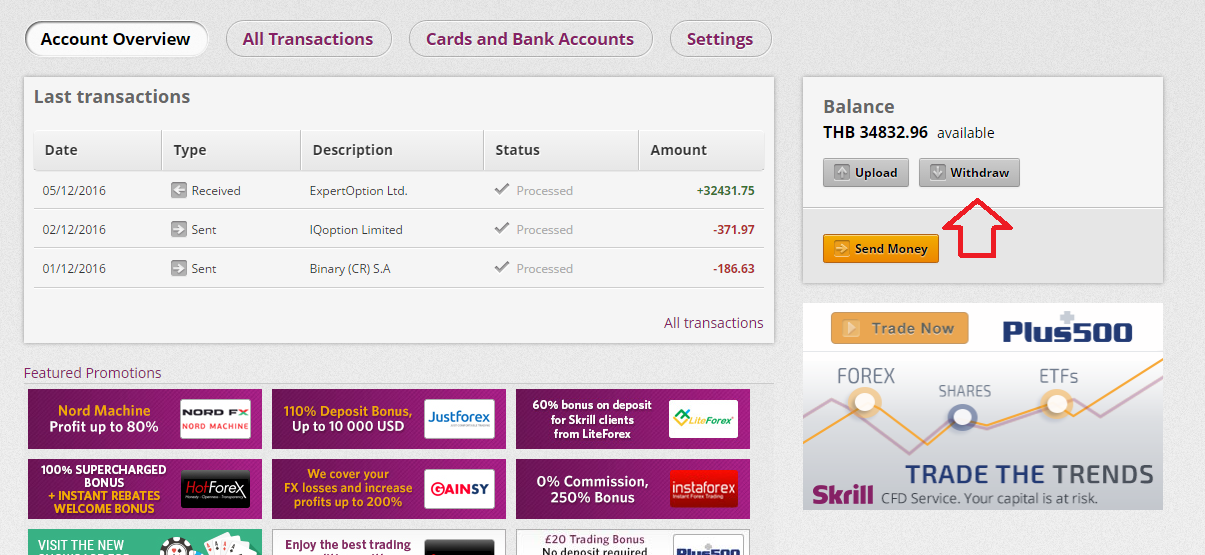Open the Account Overview tab
The width and height of the screenshot is (1205, 555).
coord(116,39)
